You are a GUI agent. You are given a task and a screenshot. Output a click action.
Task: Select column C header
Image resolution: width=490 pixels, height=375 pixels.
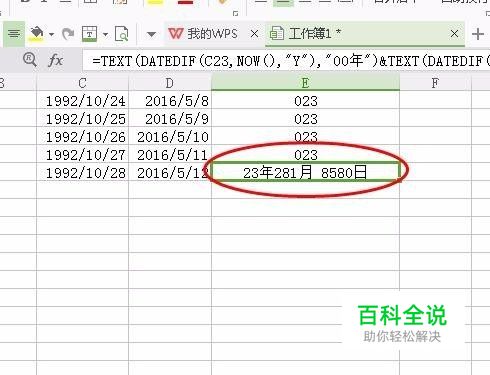(x=82, y=83)
